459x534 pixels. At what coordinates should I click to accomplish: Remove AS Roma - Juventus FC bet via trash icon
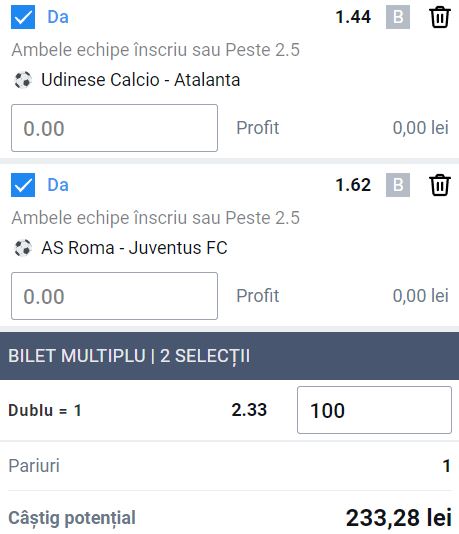point(440,185)
